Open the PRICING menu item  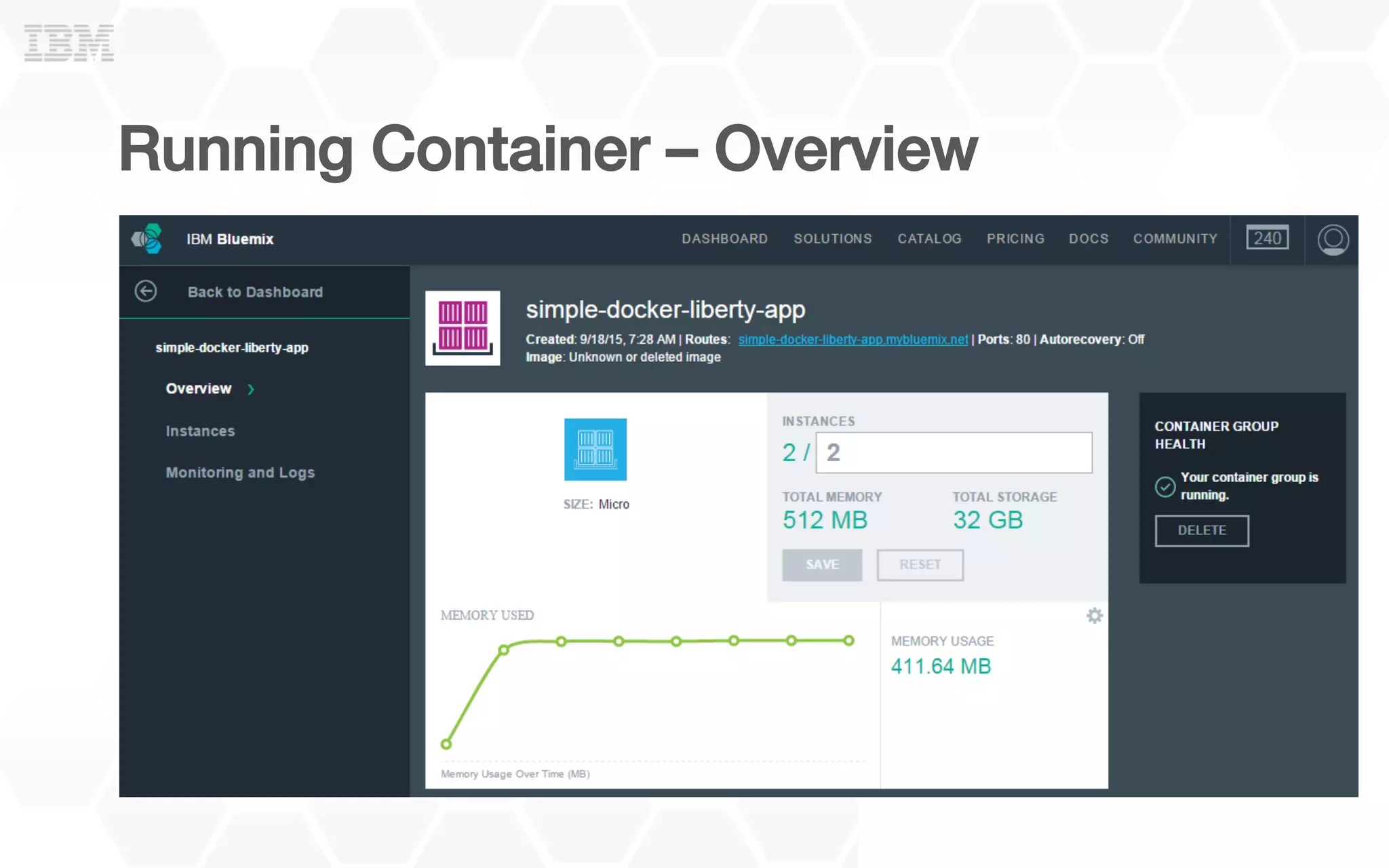1015,239
